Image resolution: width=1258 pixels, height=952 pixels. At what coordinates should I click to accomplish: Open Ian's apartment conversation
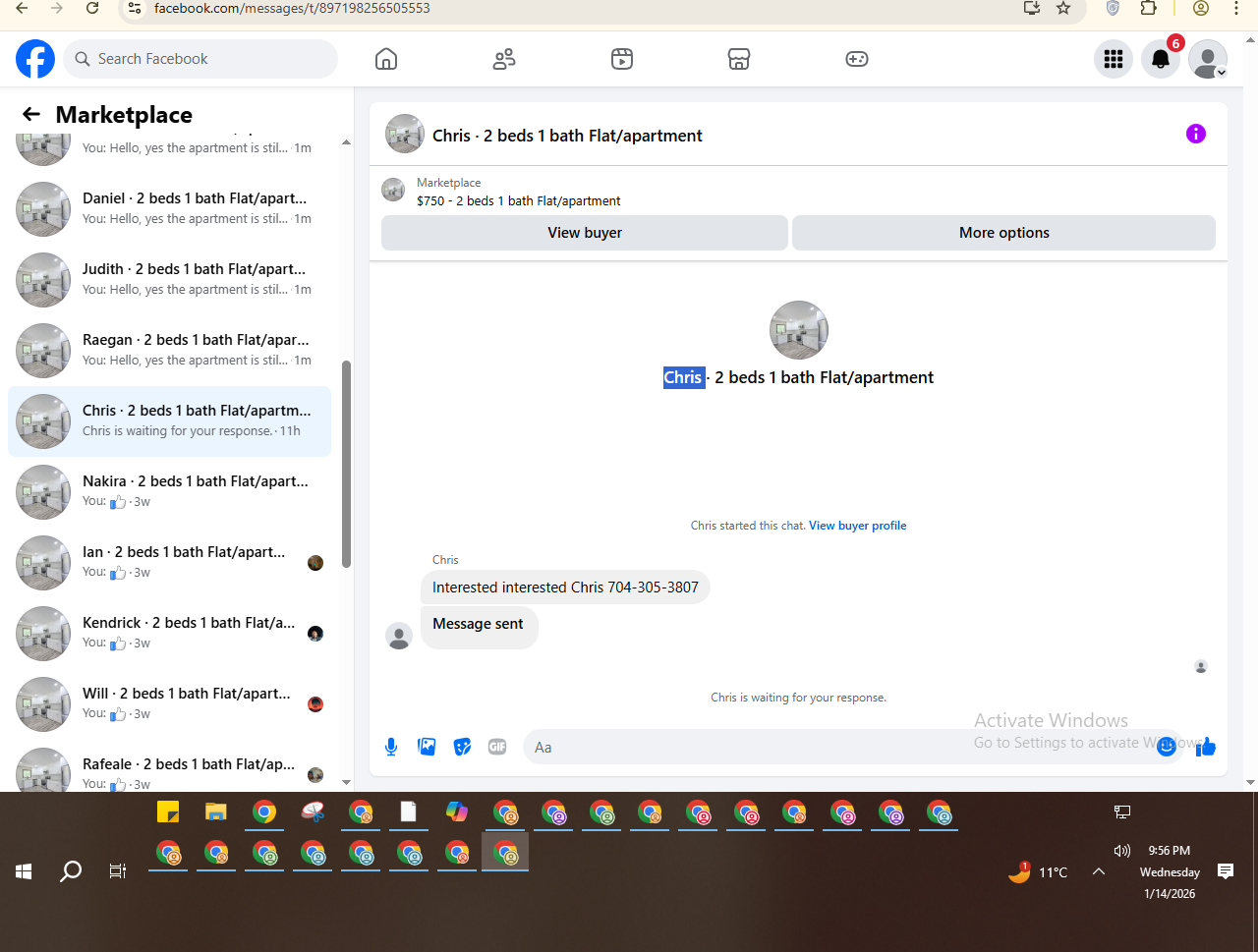point(169,562)
